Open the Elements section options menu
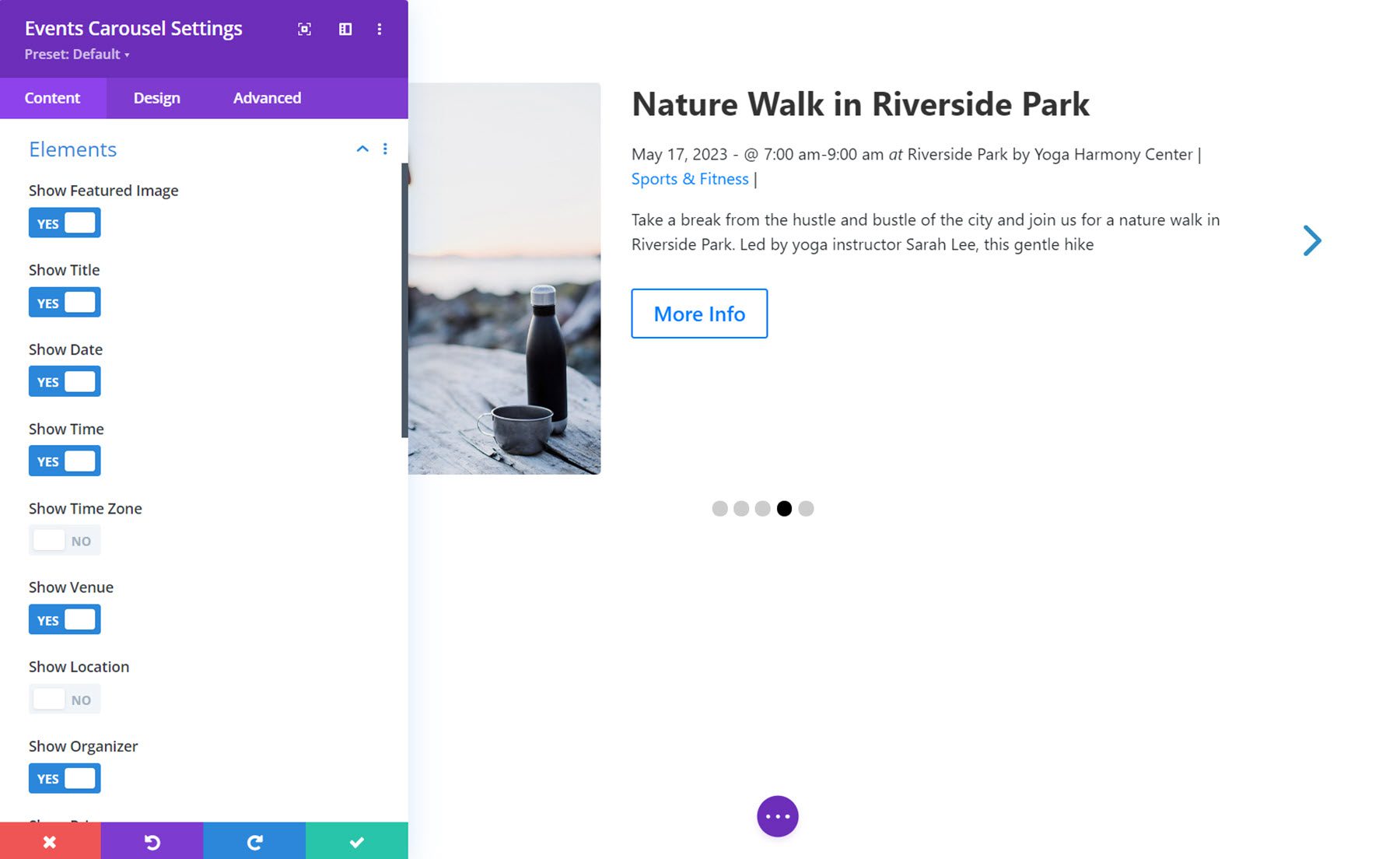1400x859 pixels. click(x=385, y=149)
